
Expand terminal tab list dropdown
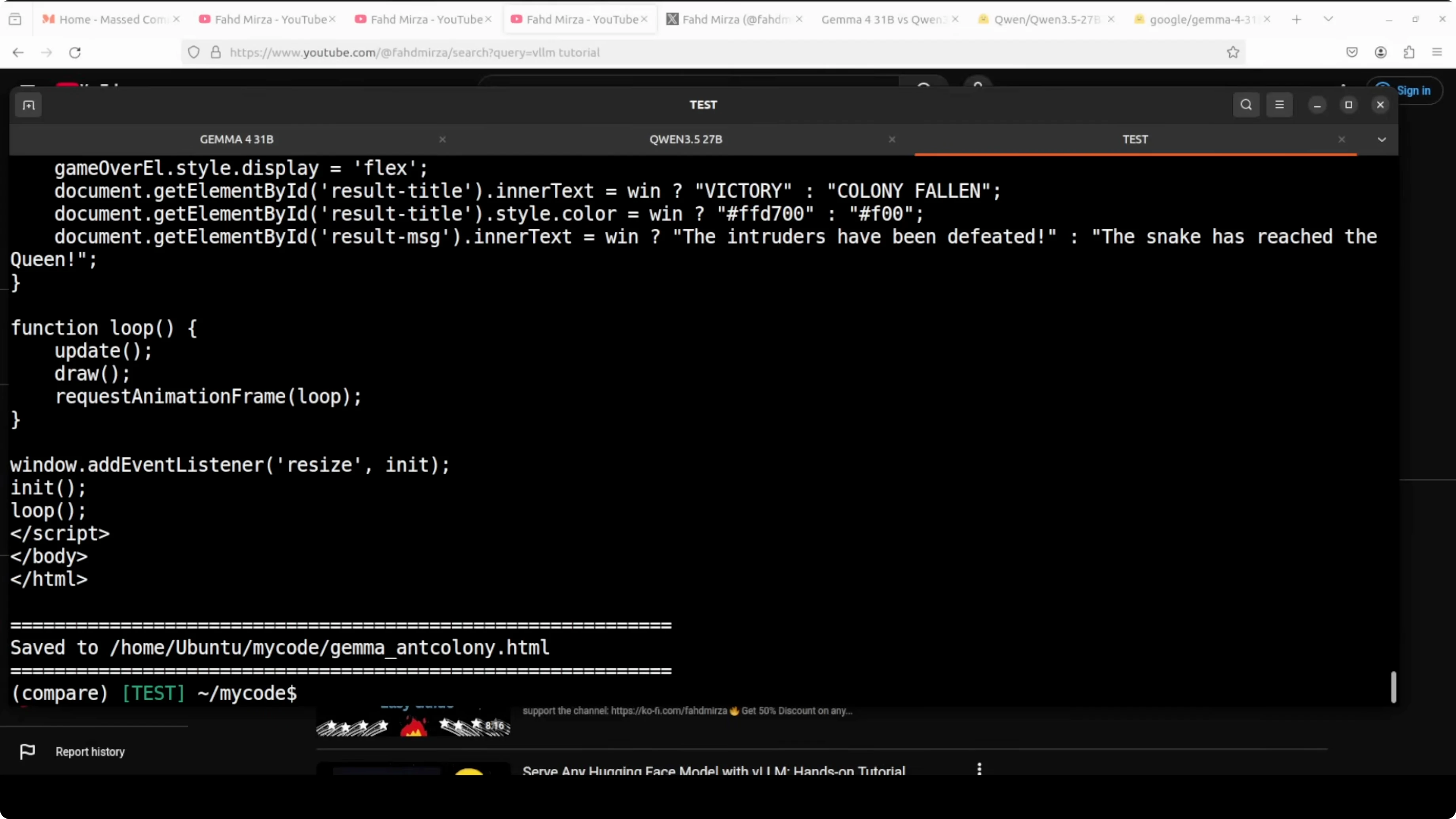pyautogui.click(x=1381, y=140)
